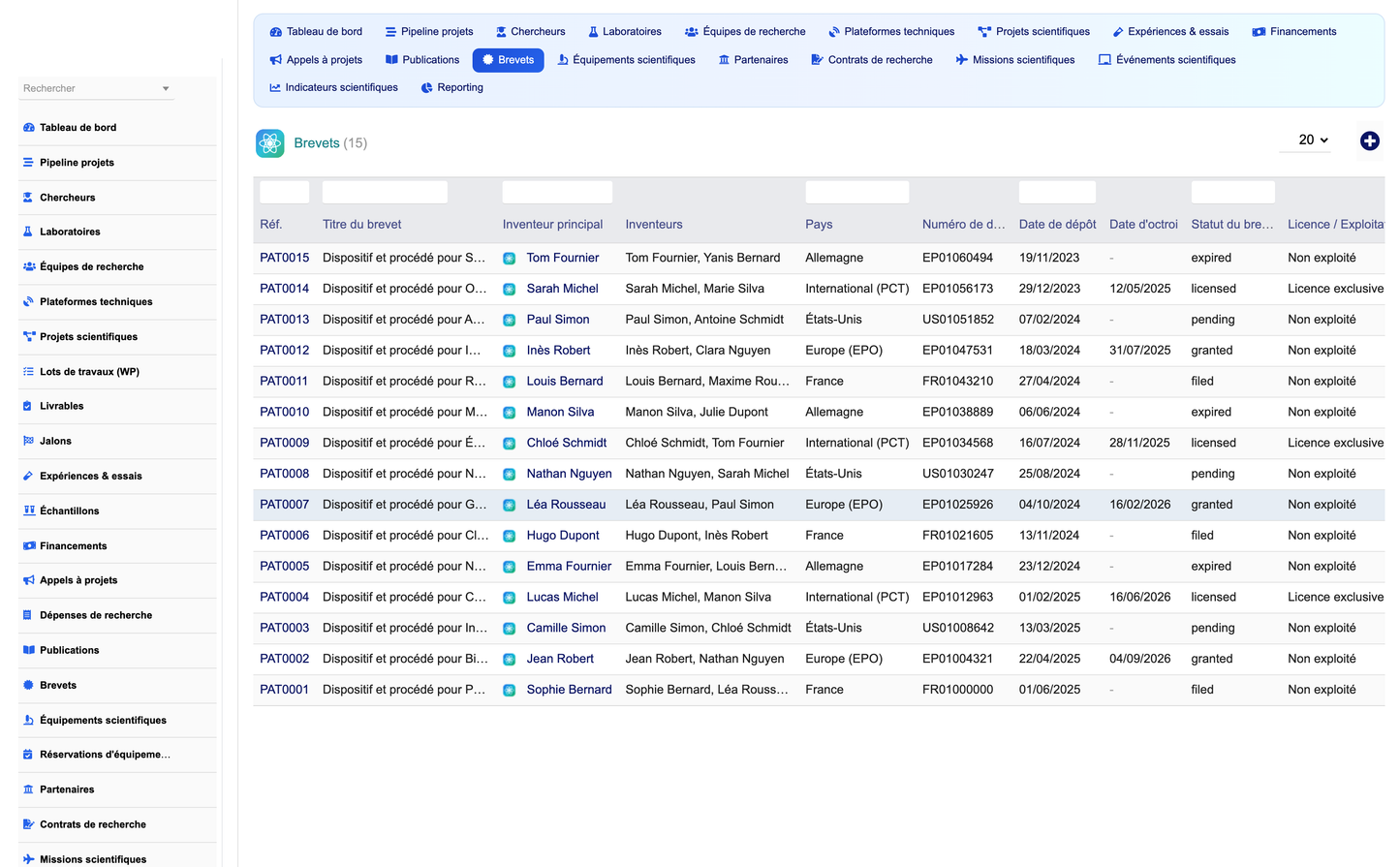Click the Plateformes techniques sidebar icon

[x=29, y=301]
